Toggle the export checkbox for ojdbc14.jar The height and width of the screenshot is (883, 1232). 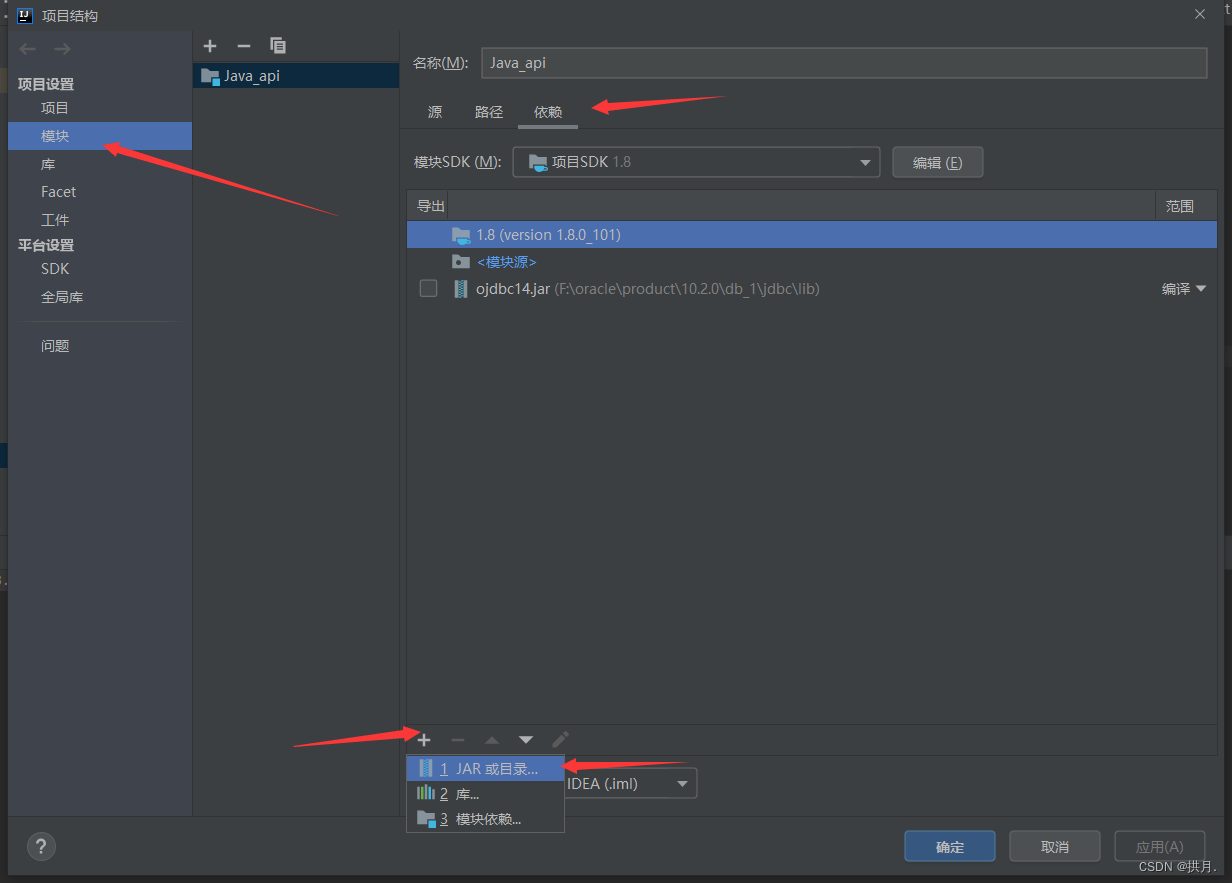[428, 288]
